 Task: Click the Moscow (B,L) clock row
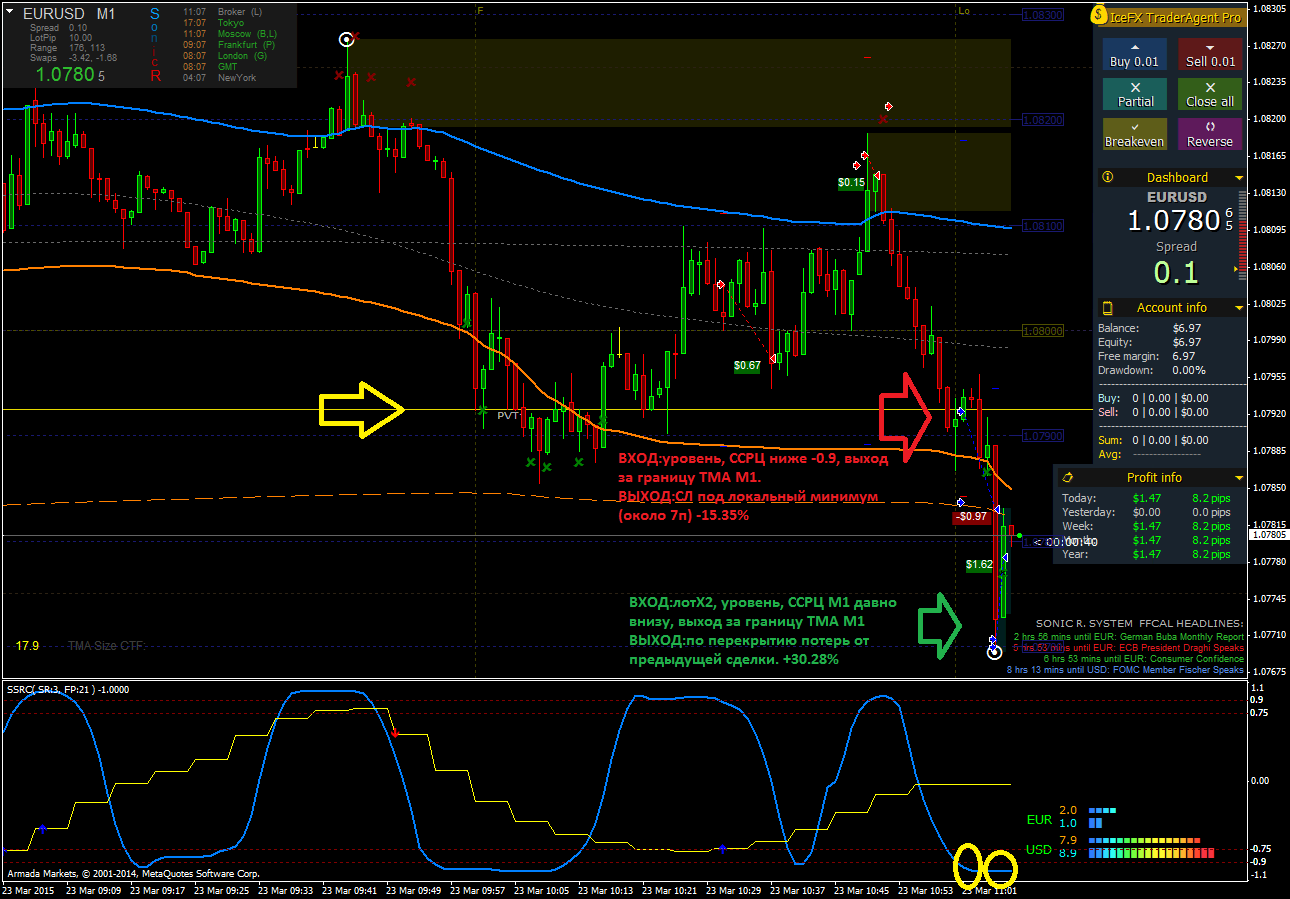[x=230, y=33]
